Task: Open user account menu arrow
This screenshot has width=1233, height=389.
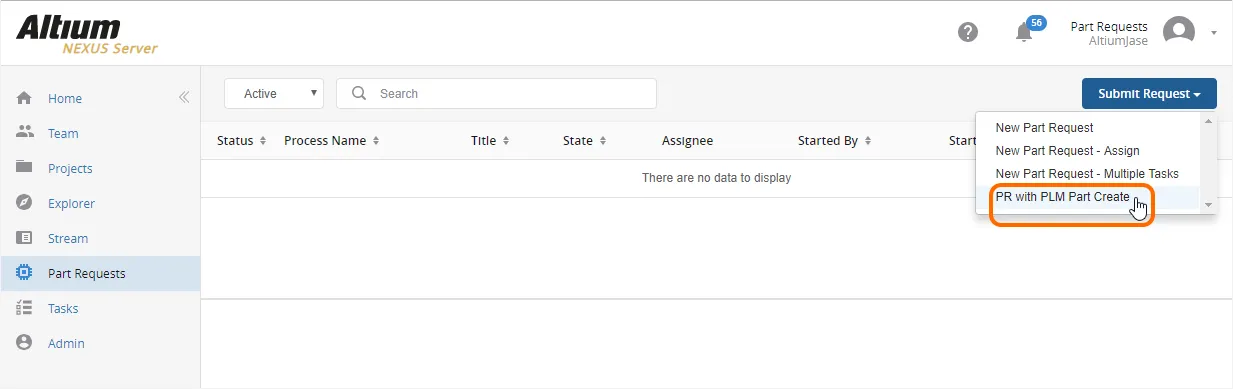Action: pyautogui.click(x=1214, y=32)
